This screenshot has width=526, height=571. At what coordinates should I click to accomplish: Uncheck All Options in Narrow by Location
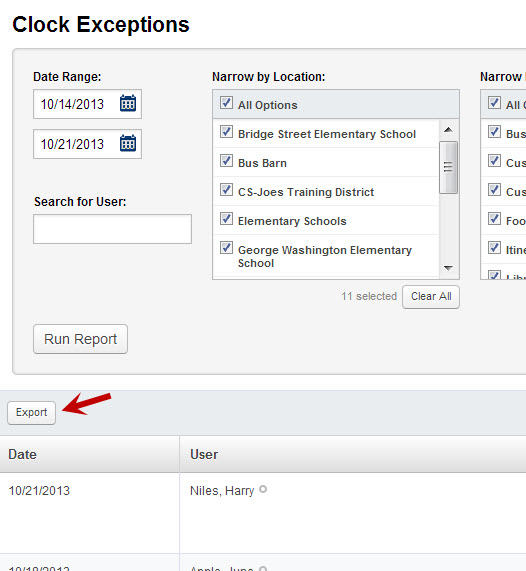click(x=226, y=103)
